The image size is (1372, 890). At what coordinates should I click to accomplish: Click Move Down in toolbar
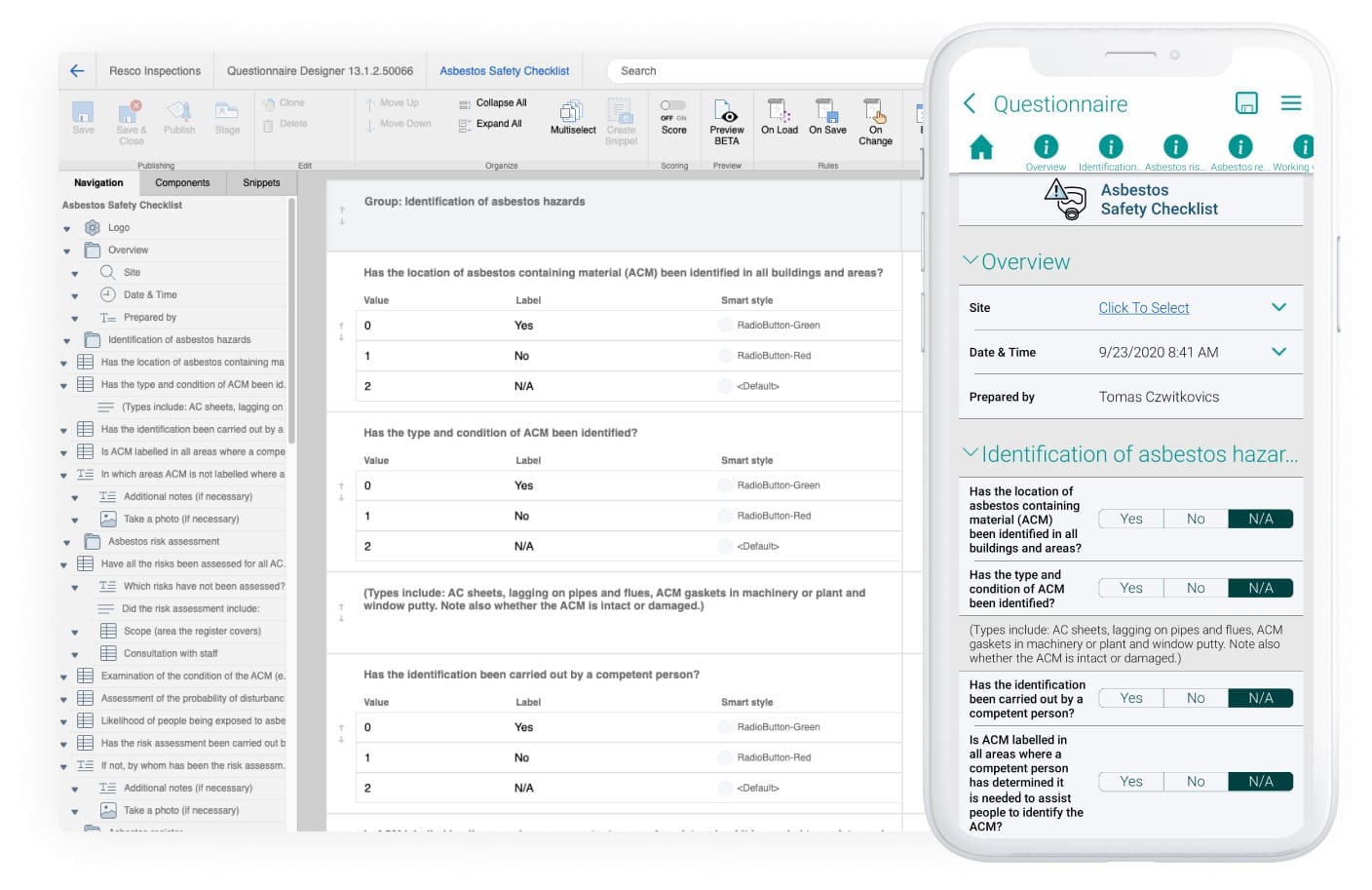tap(398, 124)
